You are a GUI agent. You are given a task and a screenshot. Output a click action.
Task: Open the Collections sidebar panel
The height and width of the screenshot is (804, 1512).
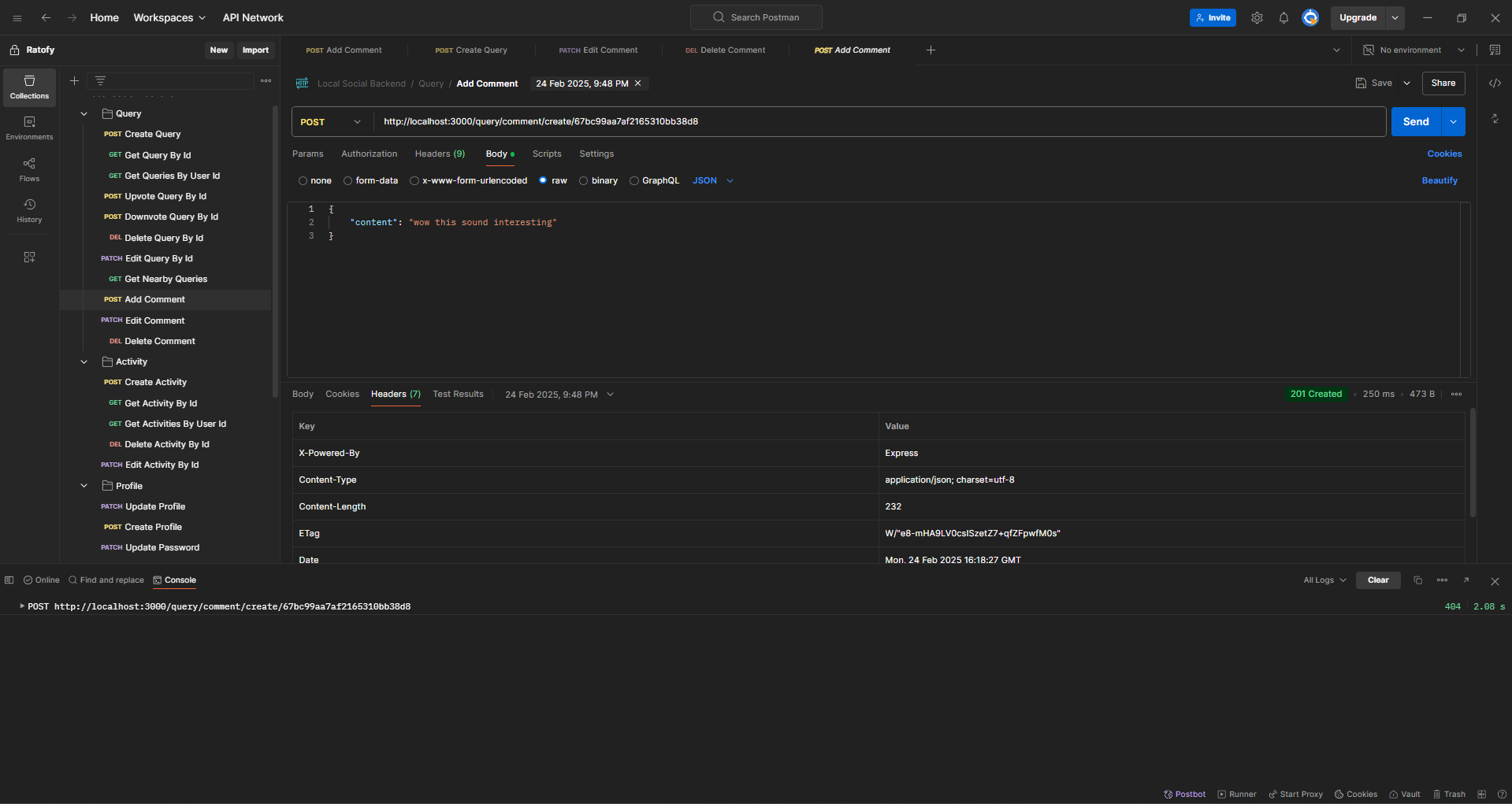click(x=29, y=87)
